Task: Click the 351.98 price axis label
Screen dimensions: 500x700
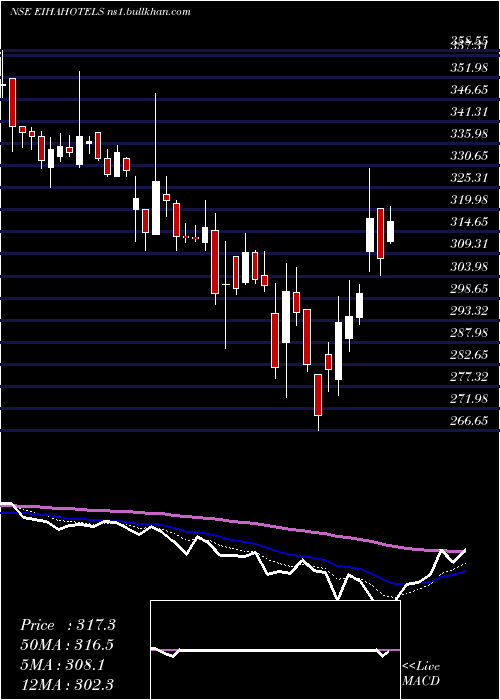Action: [469, 68]
